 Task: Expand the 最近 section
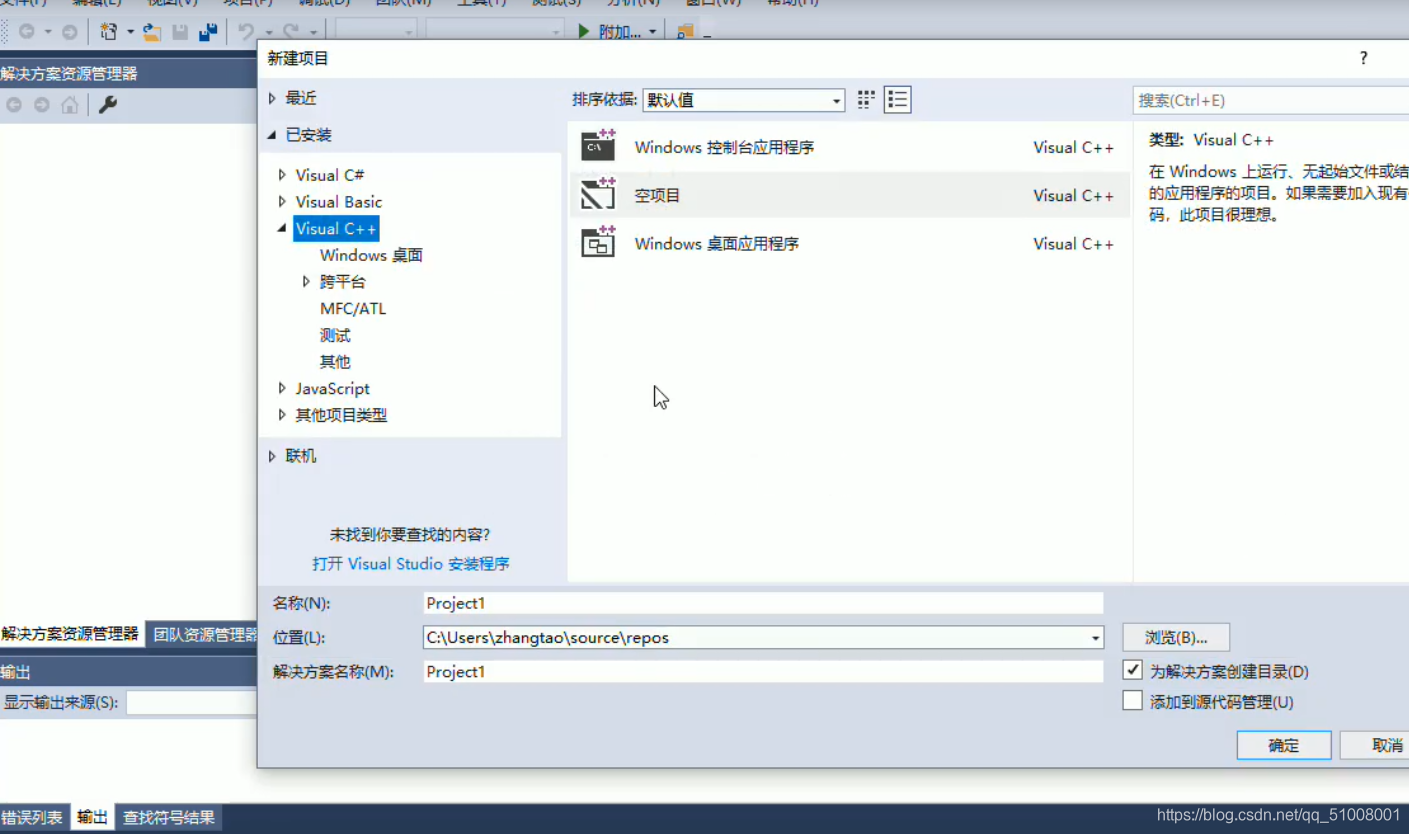(x=272, y=98)
